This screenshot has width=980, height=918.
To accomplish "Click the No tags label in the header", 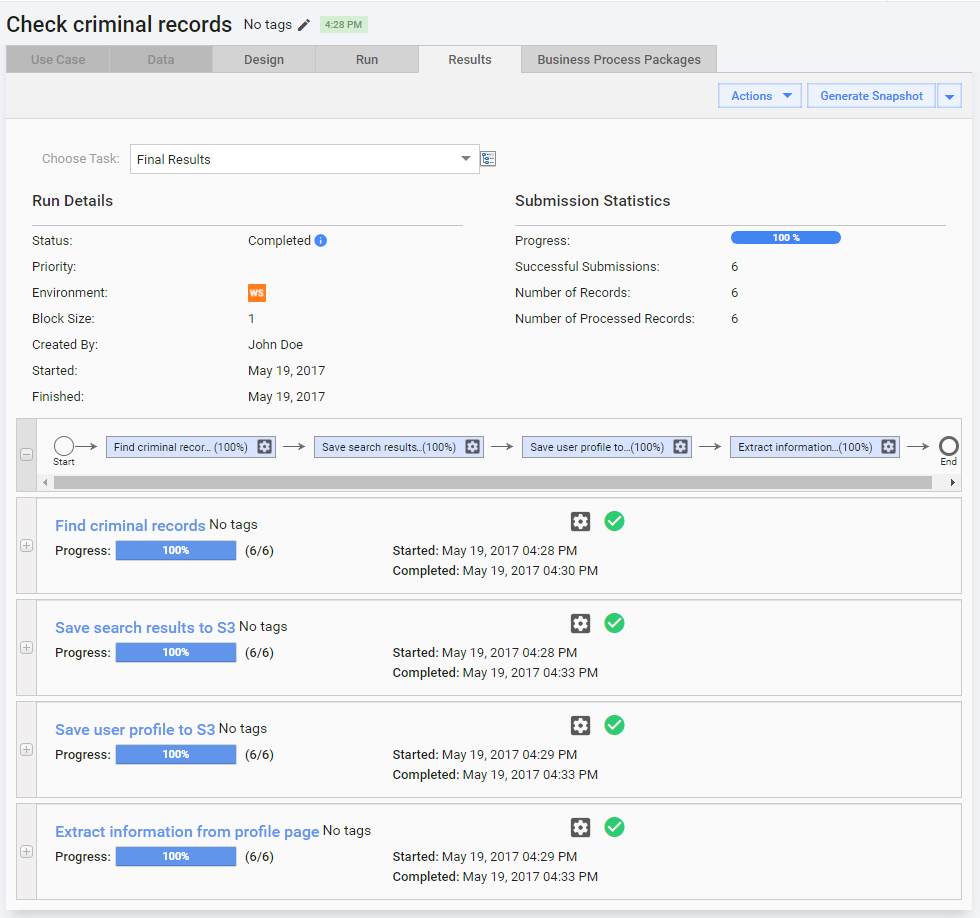I will click(268, 24).
